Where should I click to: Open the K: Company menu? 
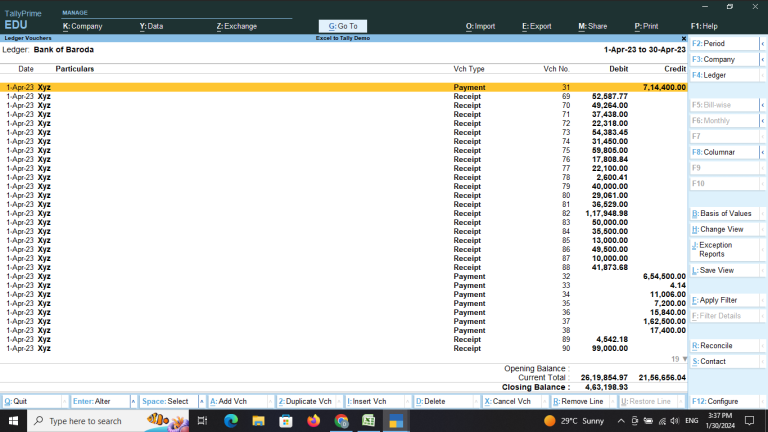[x=82, y=26]
